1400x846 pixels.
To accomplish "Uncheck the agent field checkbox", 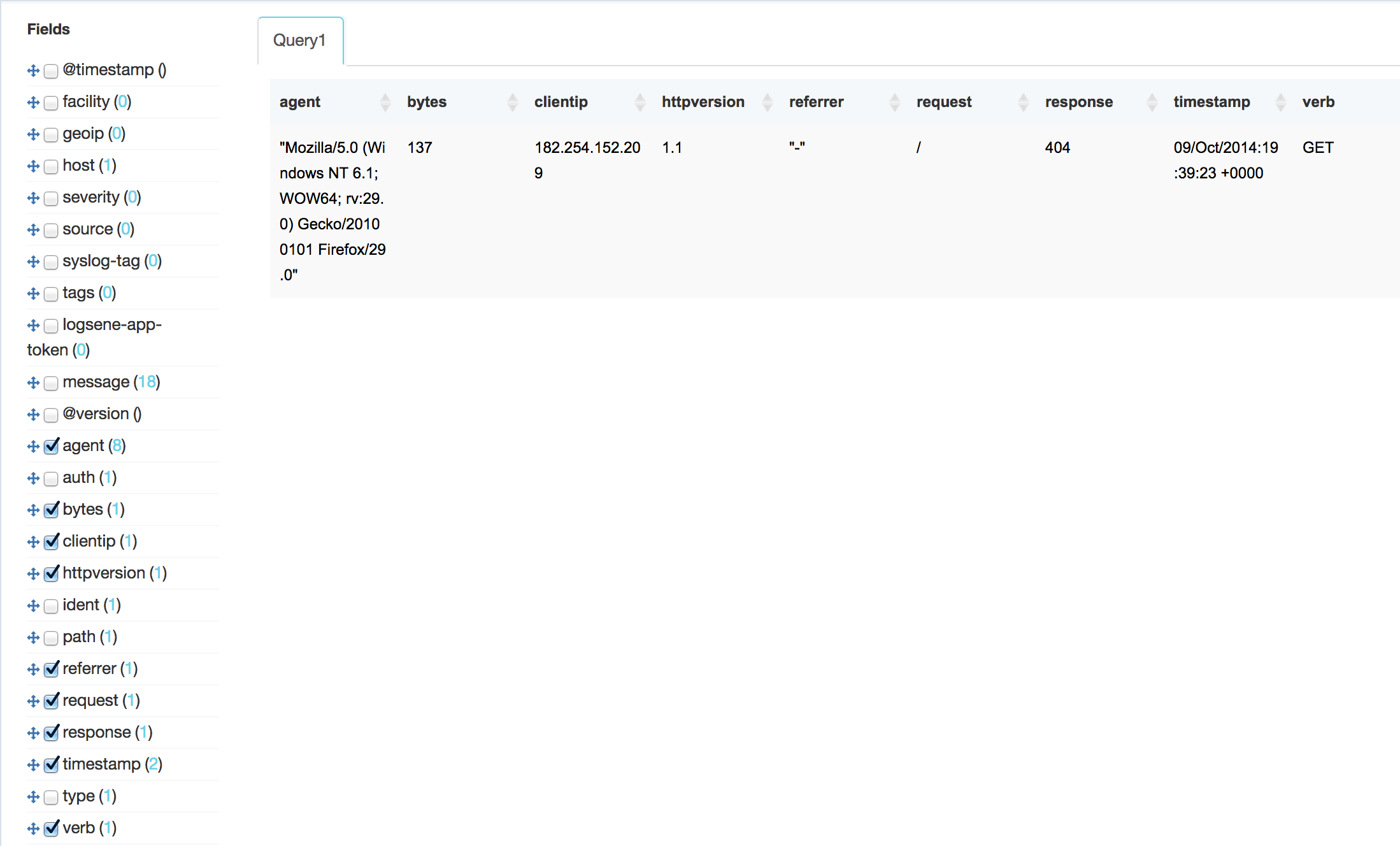I will [x=51, y=446].
